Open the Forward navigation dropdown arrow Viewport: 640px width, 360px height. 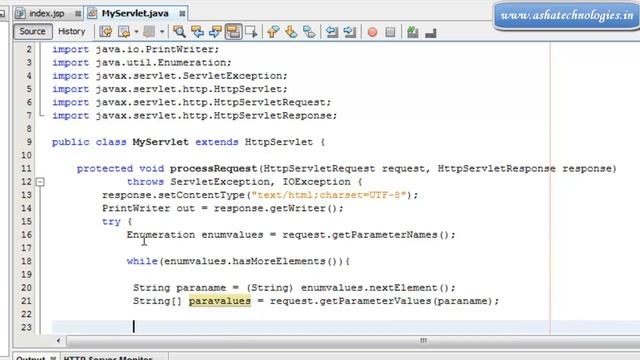click(x=162, y=32)
